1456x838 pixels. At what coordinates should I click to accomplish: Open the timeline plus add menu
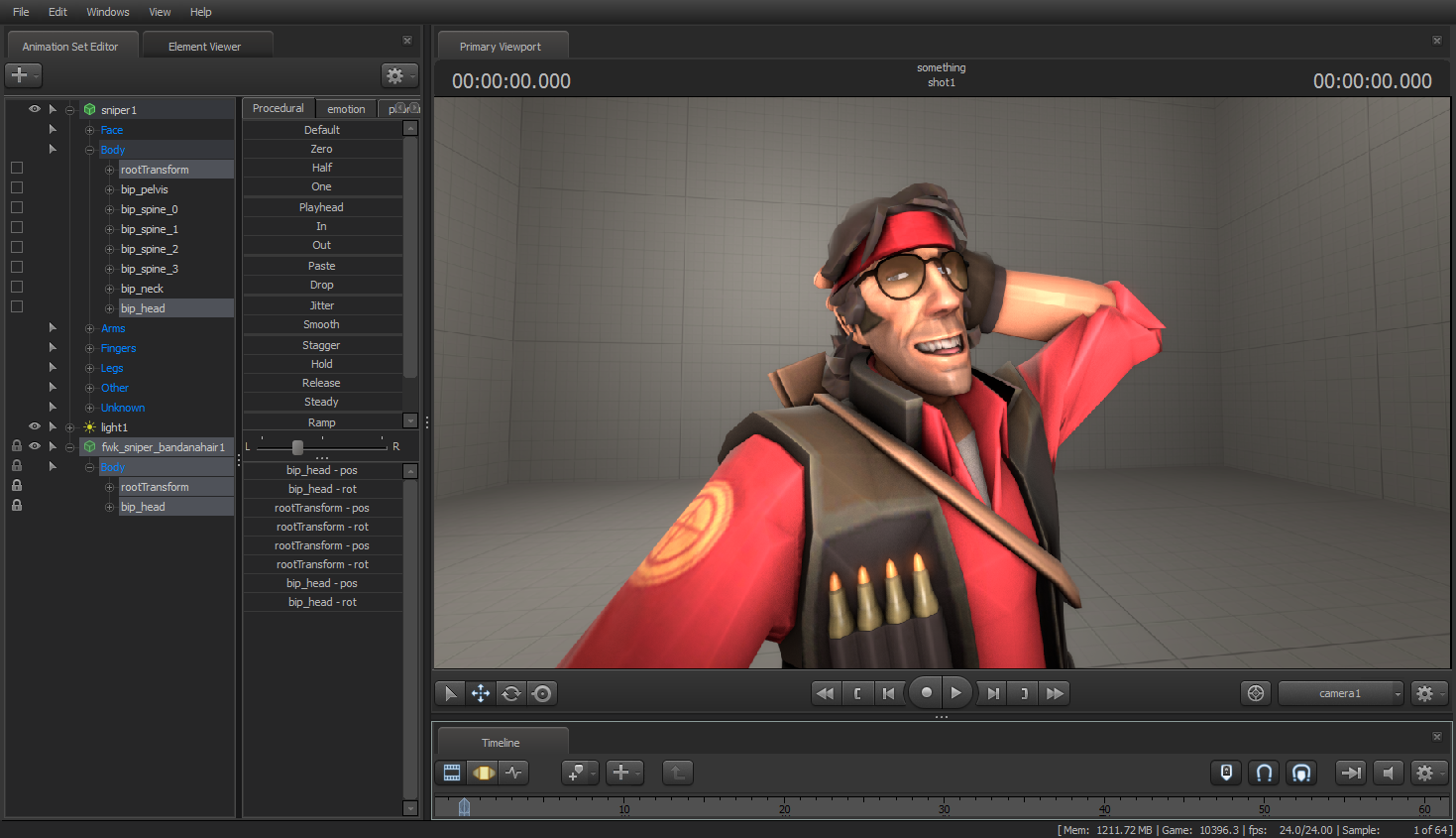(625, 773)
